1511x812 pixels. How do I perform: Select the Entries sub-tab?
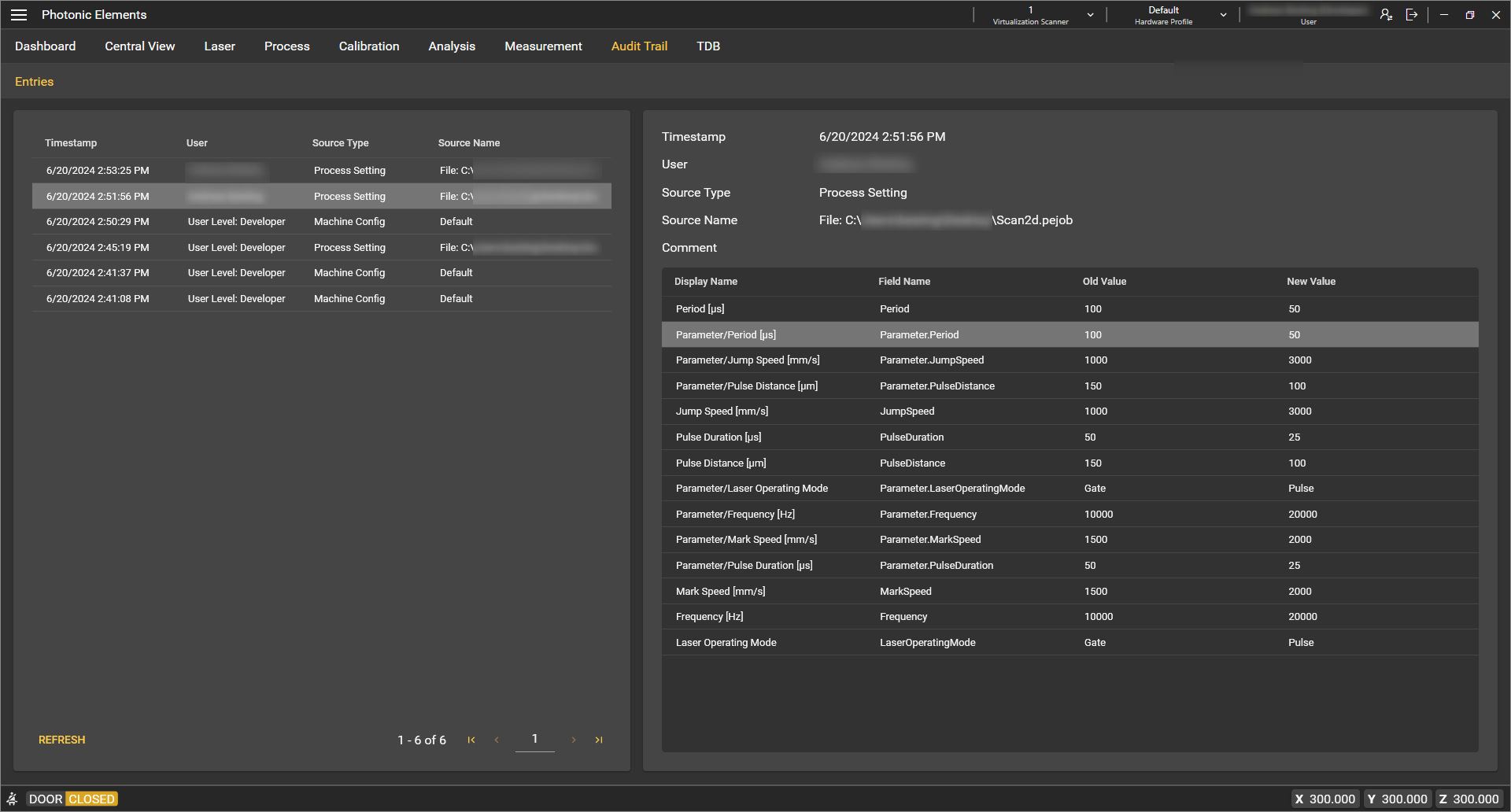35,82
